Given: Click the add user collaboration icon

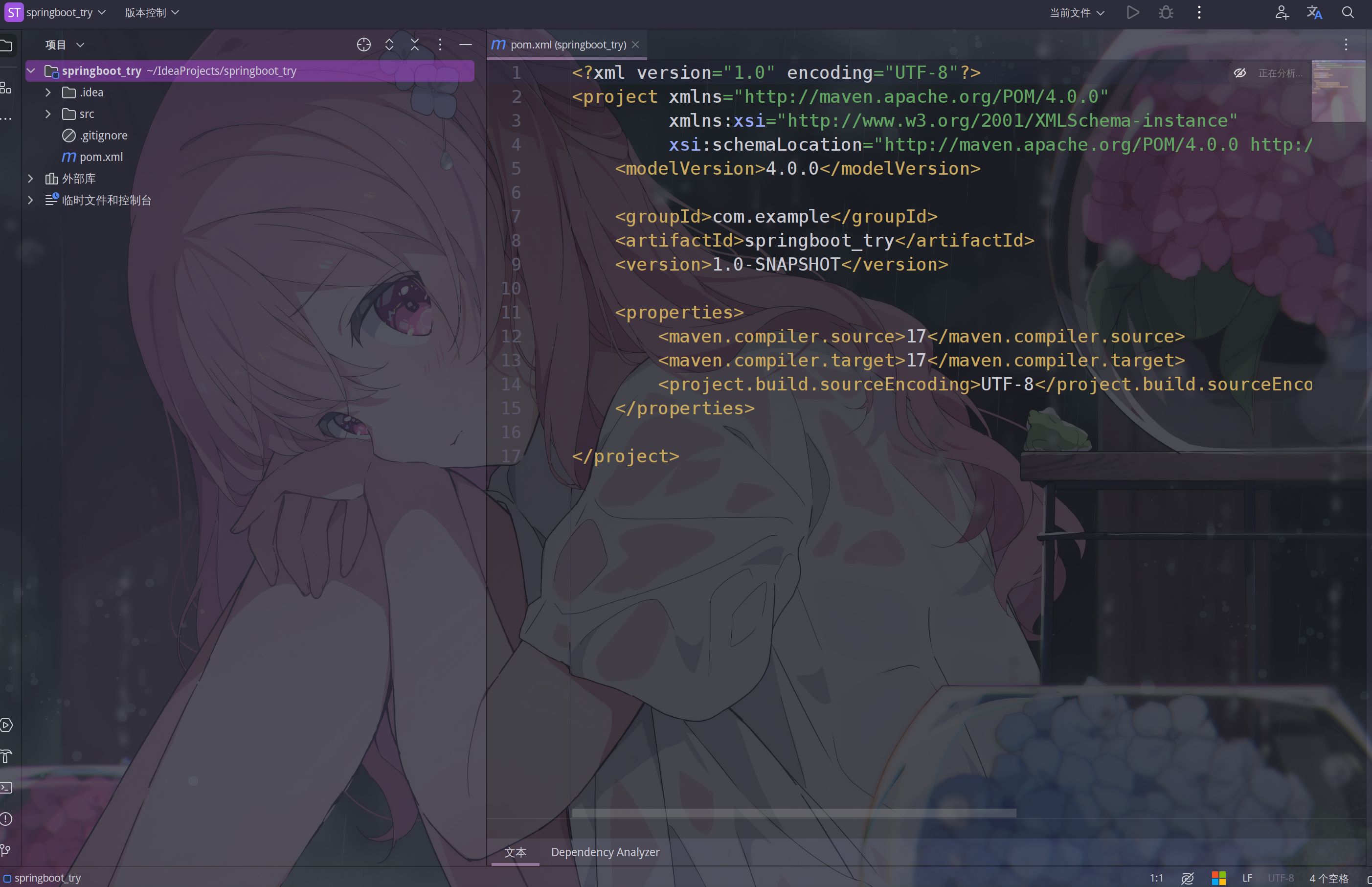Looking at the screenshot, I should tap(1282, 13).
